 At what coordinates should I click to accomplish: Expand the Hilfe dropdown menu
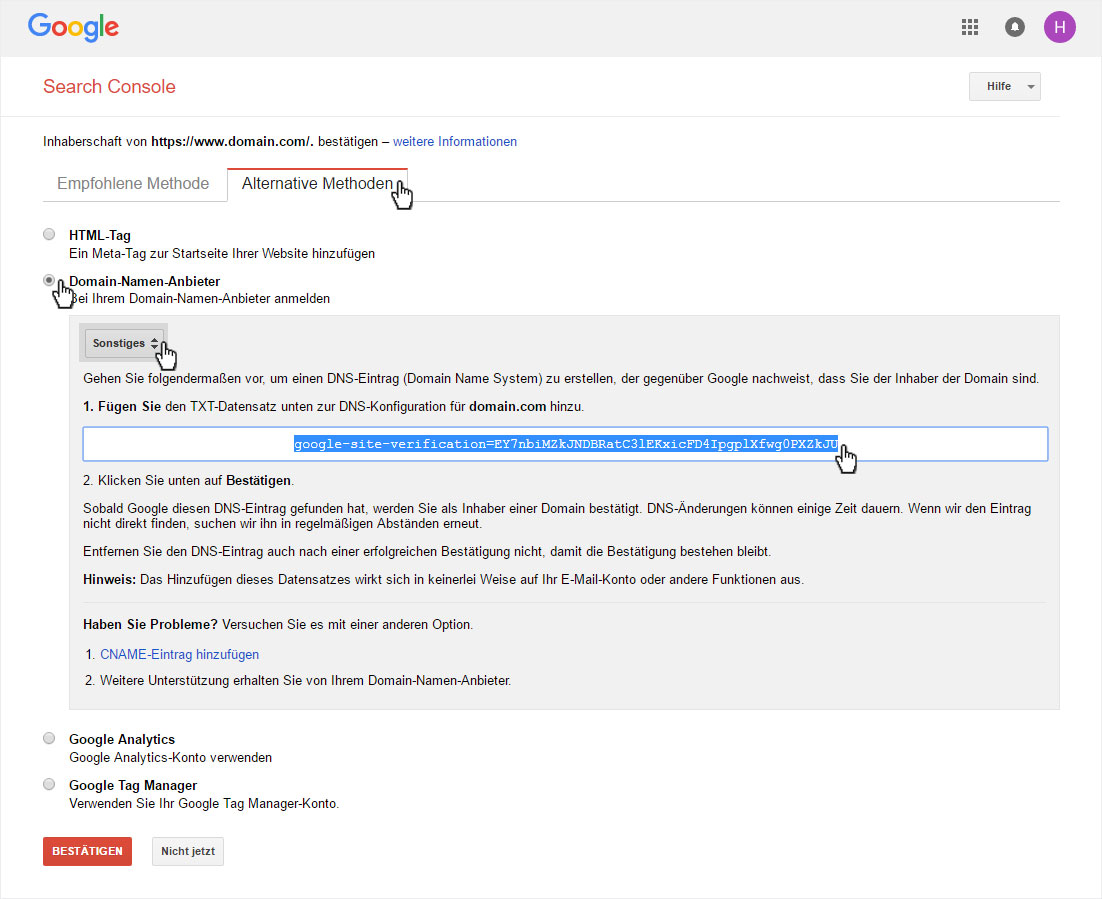pyautogui.click(x=1004, y=86)
